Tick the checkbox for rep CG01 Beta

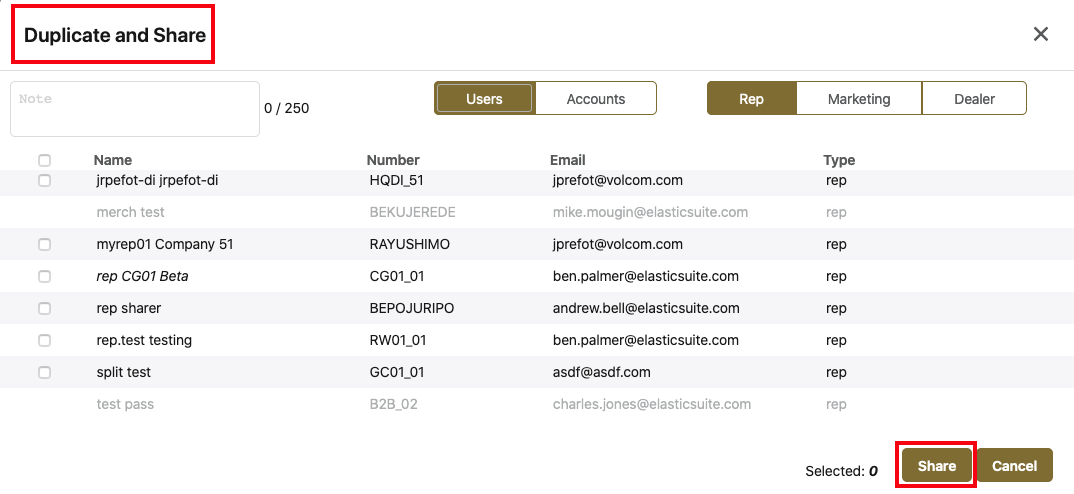[x=44, y=276]
